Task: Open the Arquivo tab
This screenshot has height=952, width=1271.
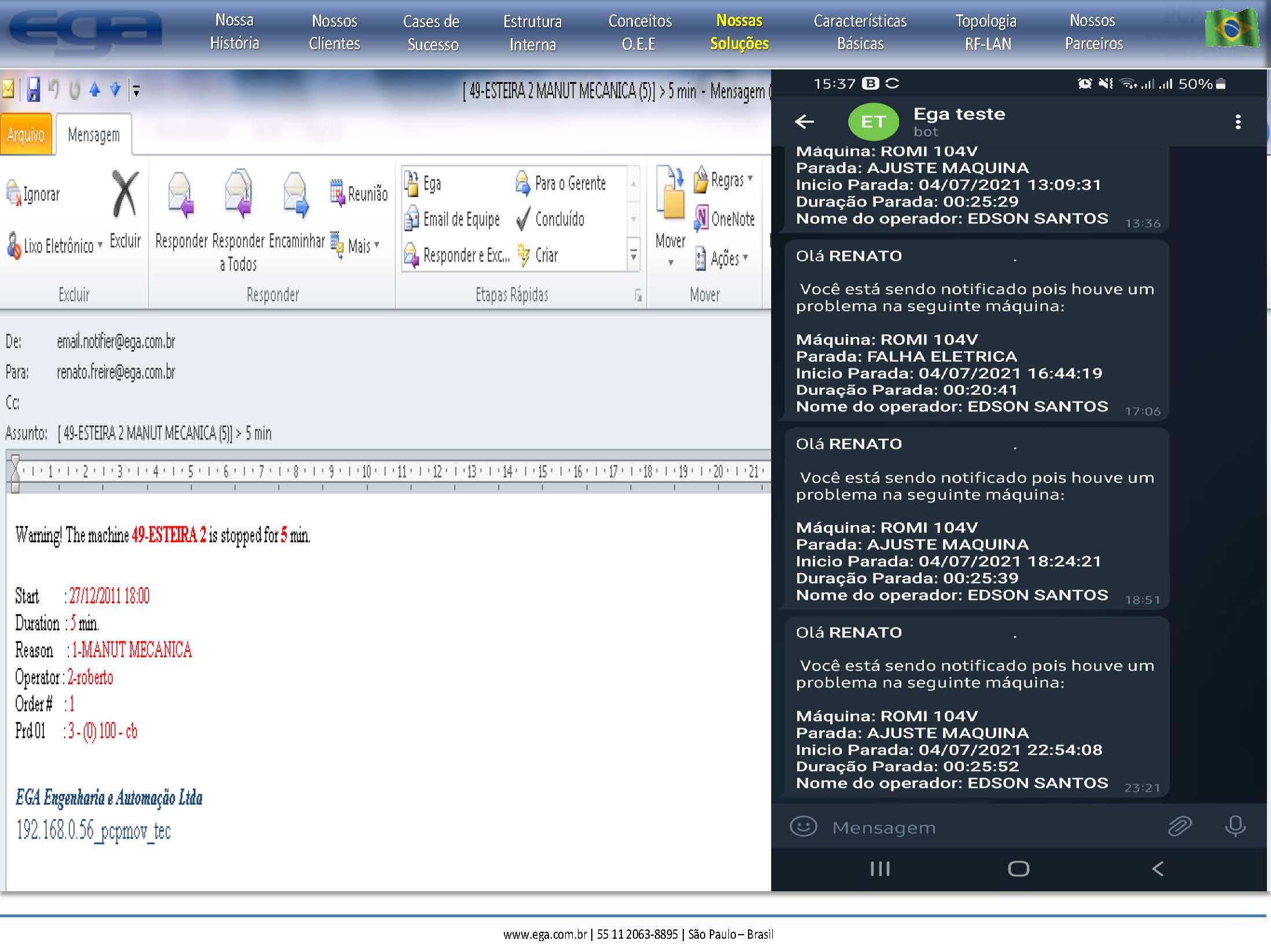Action: (26, 135)
